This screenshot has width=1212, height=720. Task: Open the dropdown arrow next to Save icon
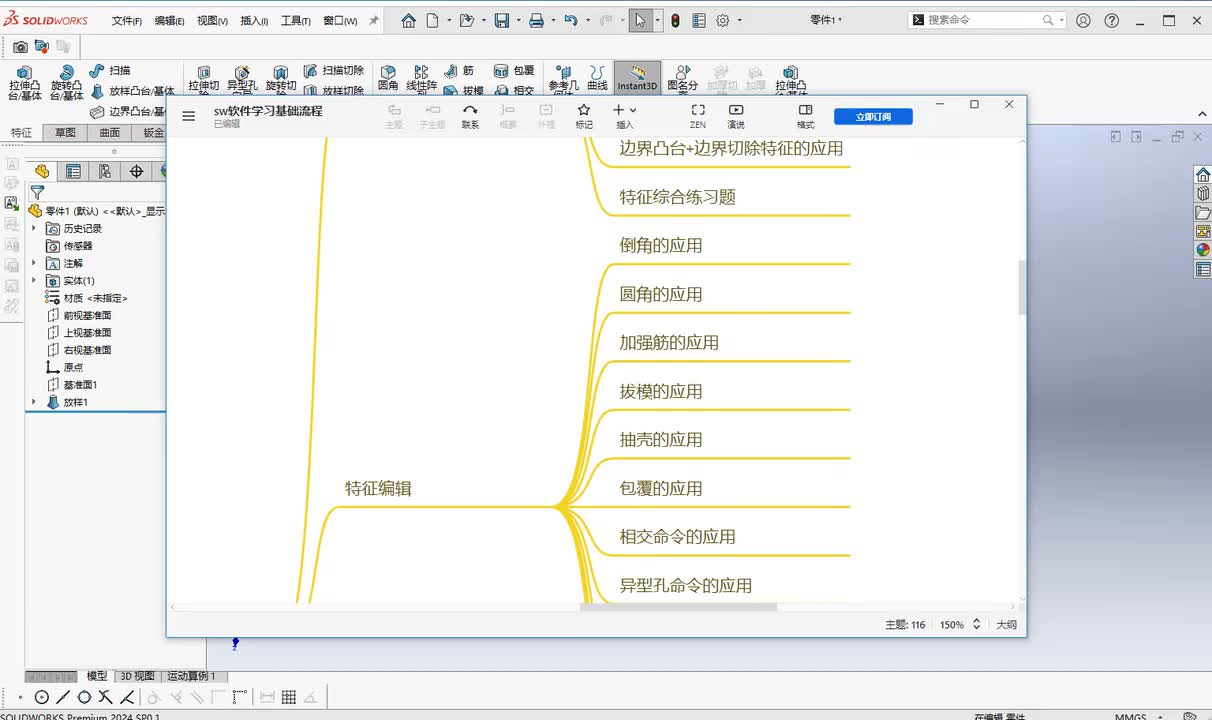tap(517, 20)
